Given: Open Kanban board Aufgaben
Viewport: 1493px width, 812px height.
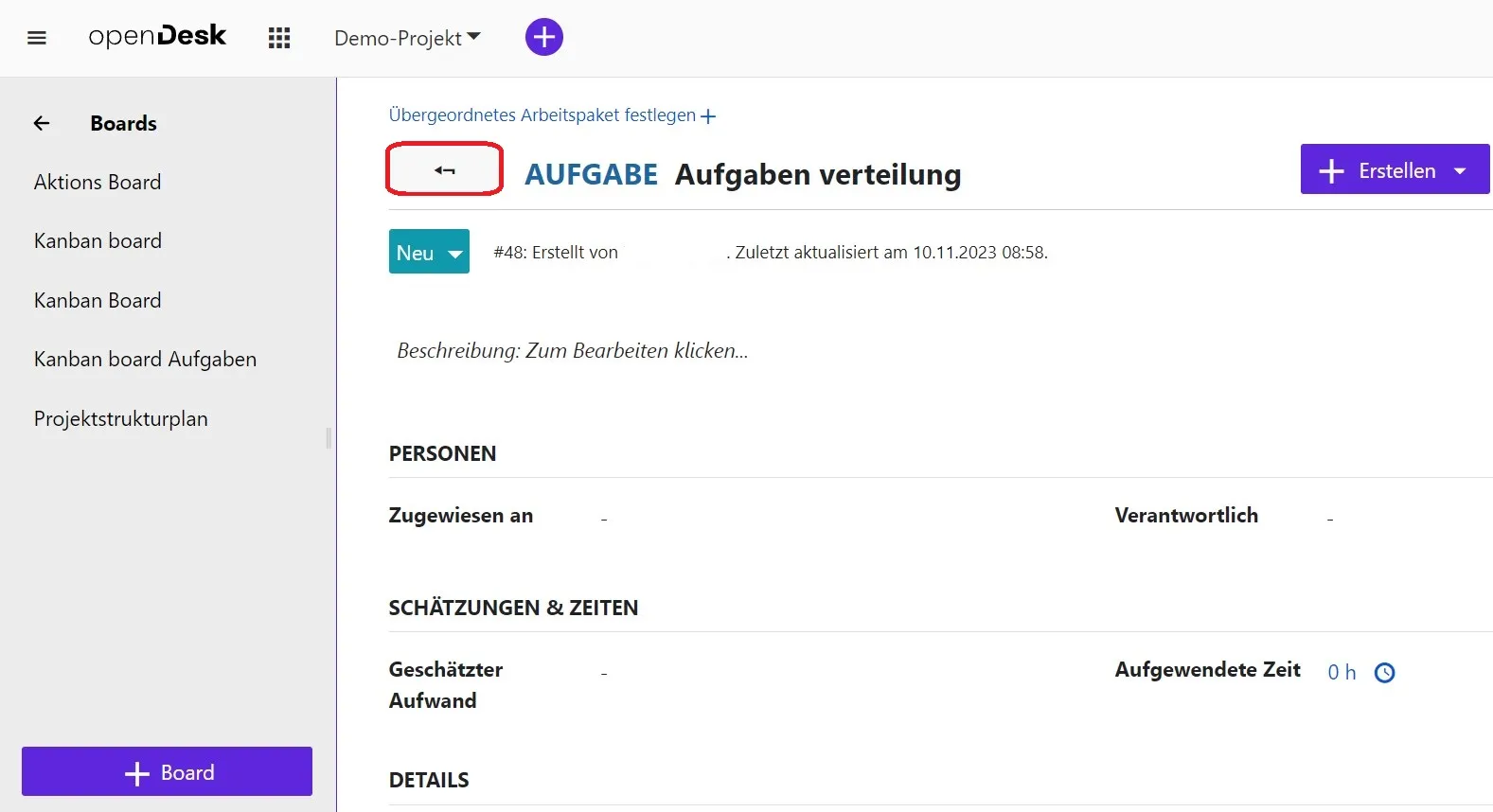Looking at the screenshot, I should pyautogui.click(x=145, y=360).
